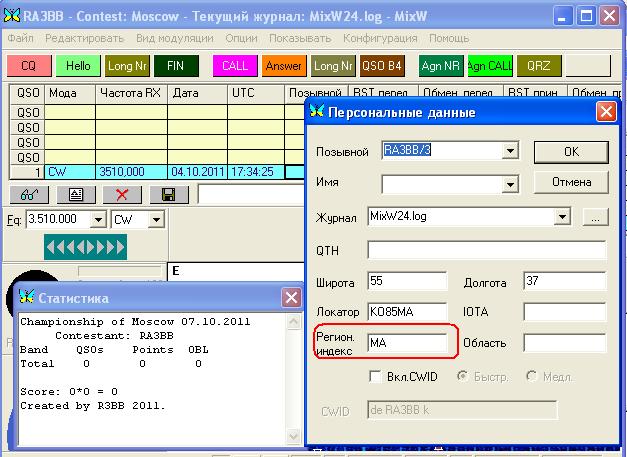This screenshot has width=627, height=457.
Task: Open the Журнал log file dropdown
Action: (x=565, y=216)
